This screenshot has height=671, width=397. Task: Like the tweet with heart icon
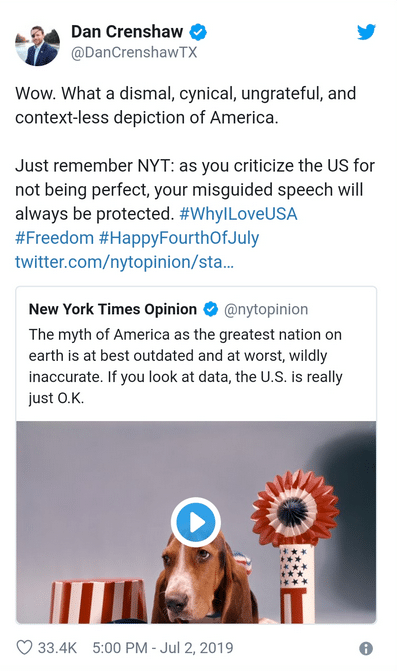(24, 647)
